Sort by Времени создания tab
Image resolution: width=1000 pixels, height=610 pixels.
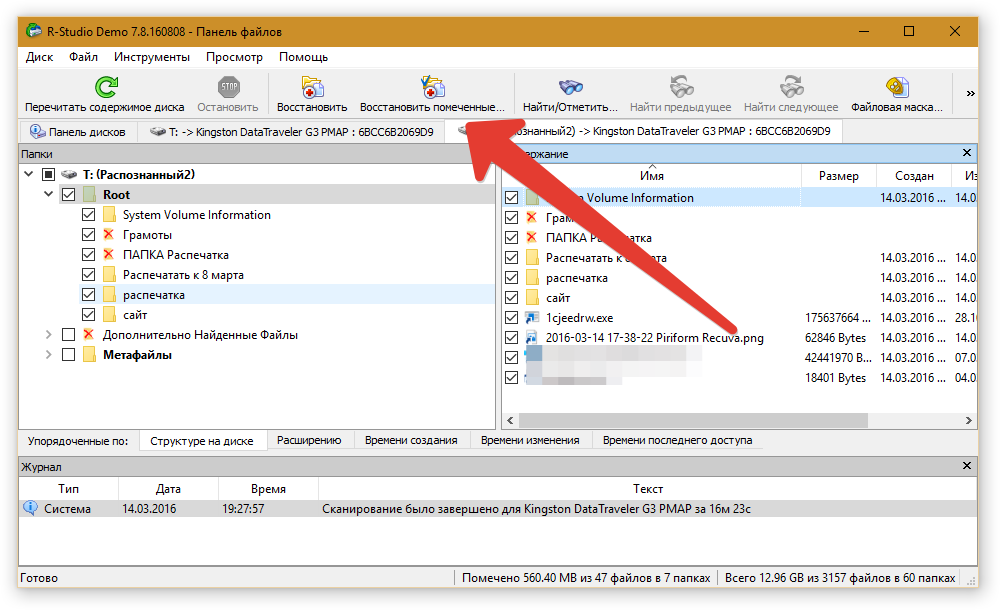point(411,440)
